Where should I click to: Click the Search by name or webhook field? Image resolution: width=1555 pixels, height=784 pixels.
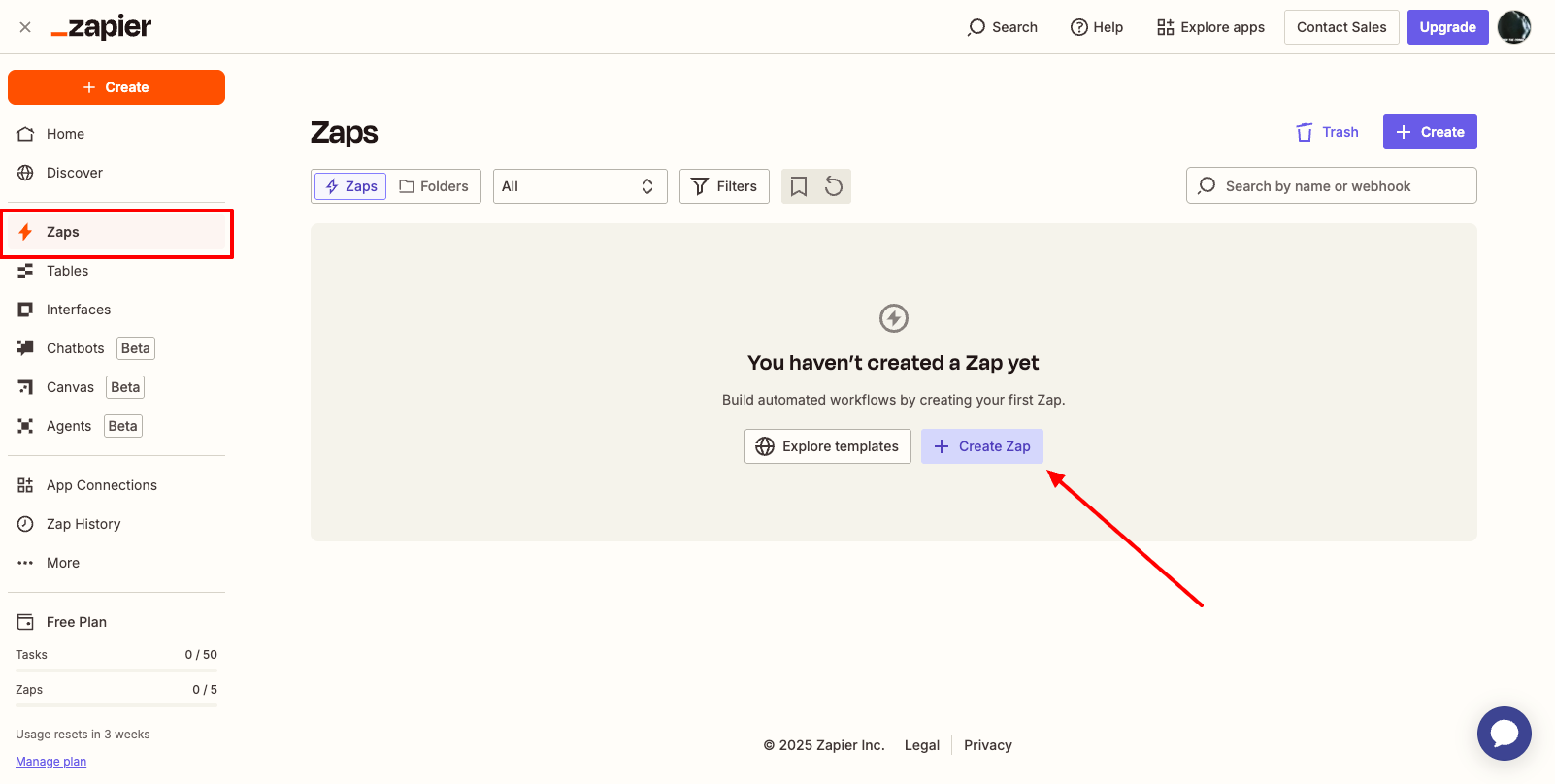tap(1332, 185)
